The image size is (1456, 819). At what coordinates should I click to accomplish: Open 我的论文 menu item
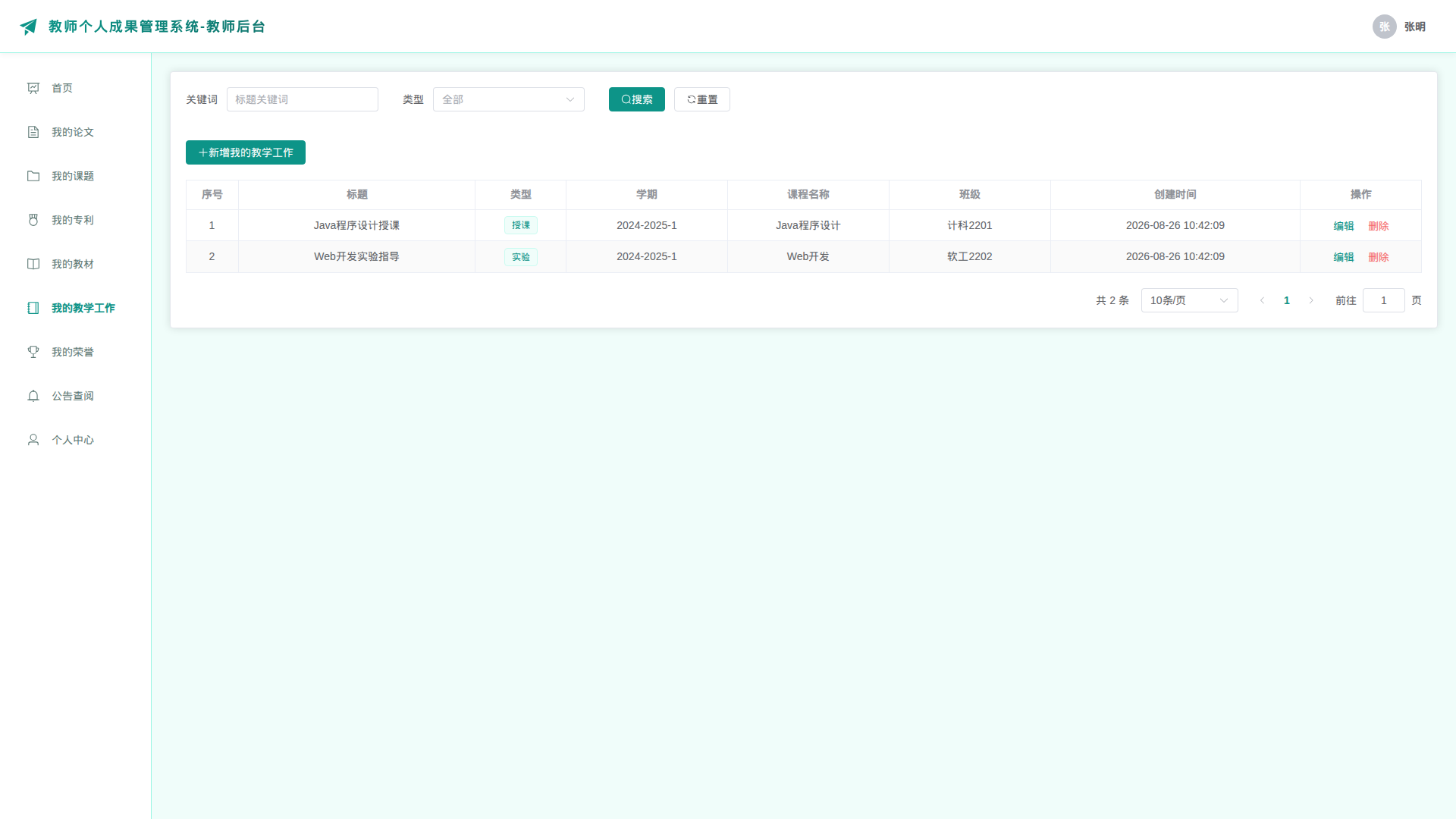tap(76, 132)
